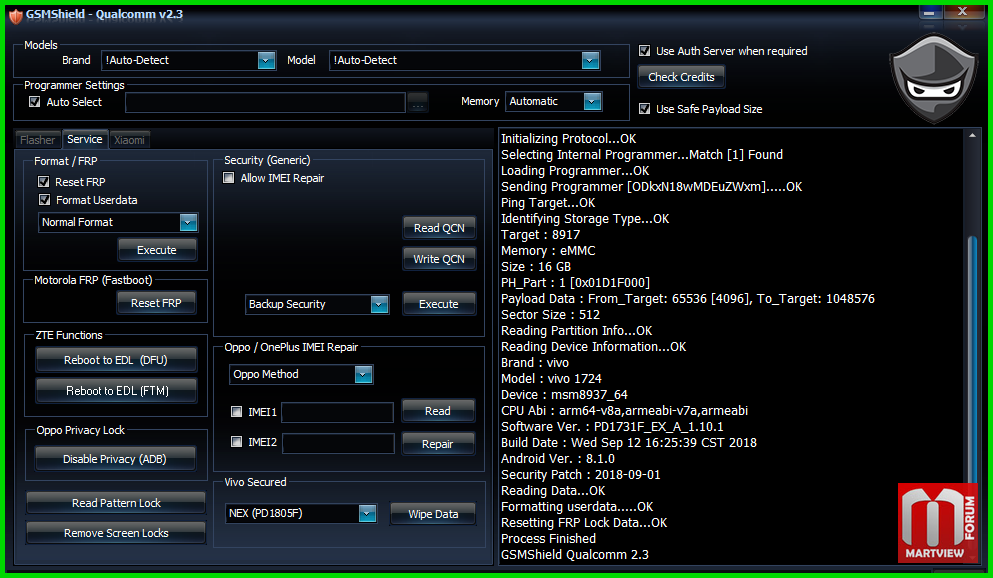Click log line 'Target : 8917'

point(540,235)
